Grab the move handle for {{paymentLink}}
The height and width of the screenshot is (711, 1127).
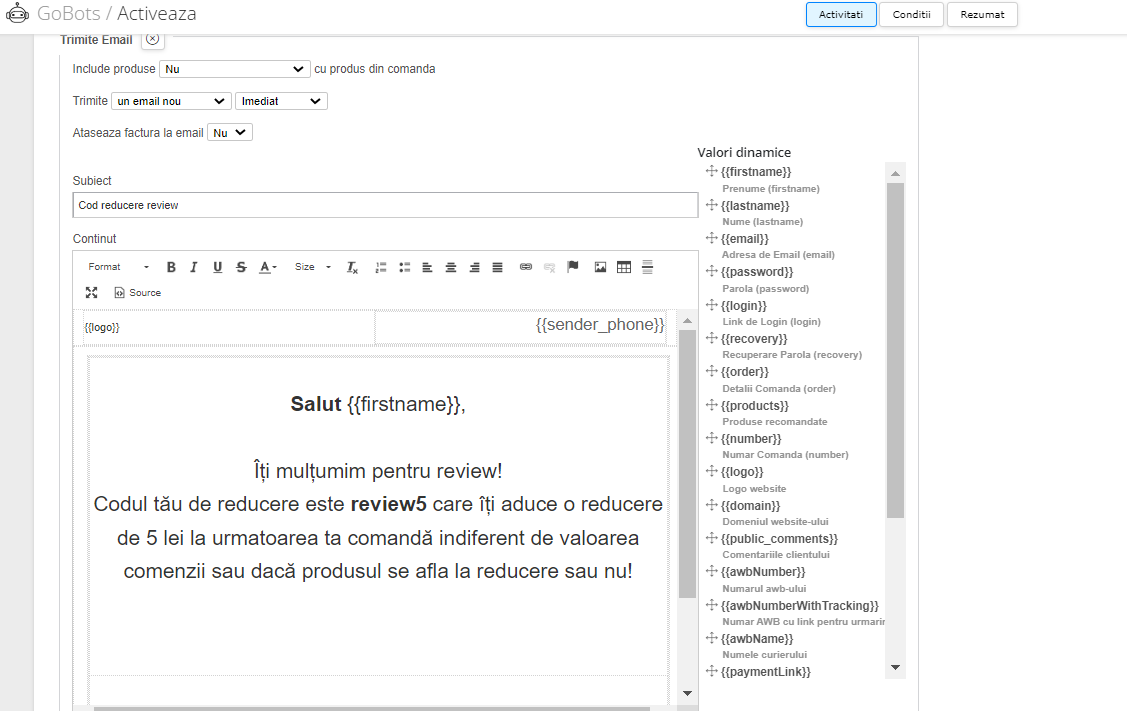coord(712,671)
